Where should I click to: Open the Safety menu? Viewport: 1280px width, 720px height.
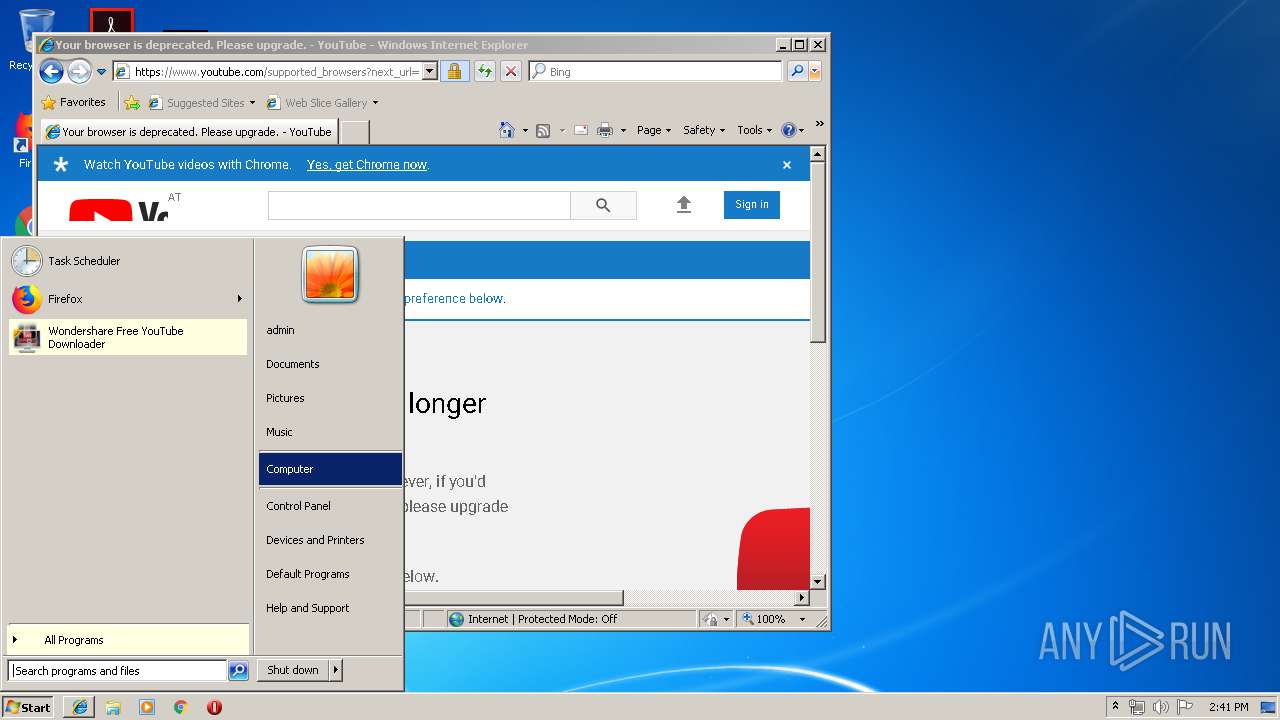point(704,130)
